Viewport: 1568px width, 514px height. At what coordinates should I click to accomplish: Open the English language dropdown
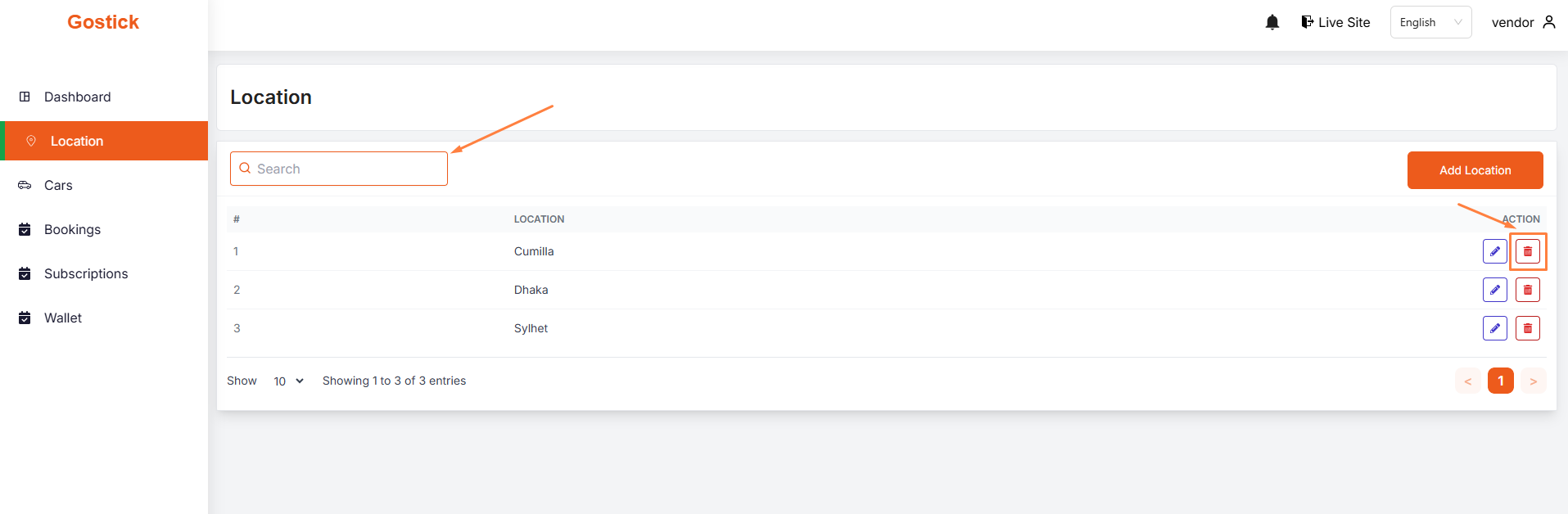coord(1430,22)
